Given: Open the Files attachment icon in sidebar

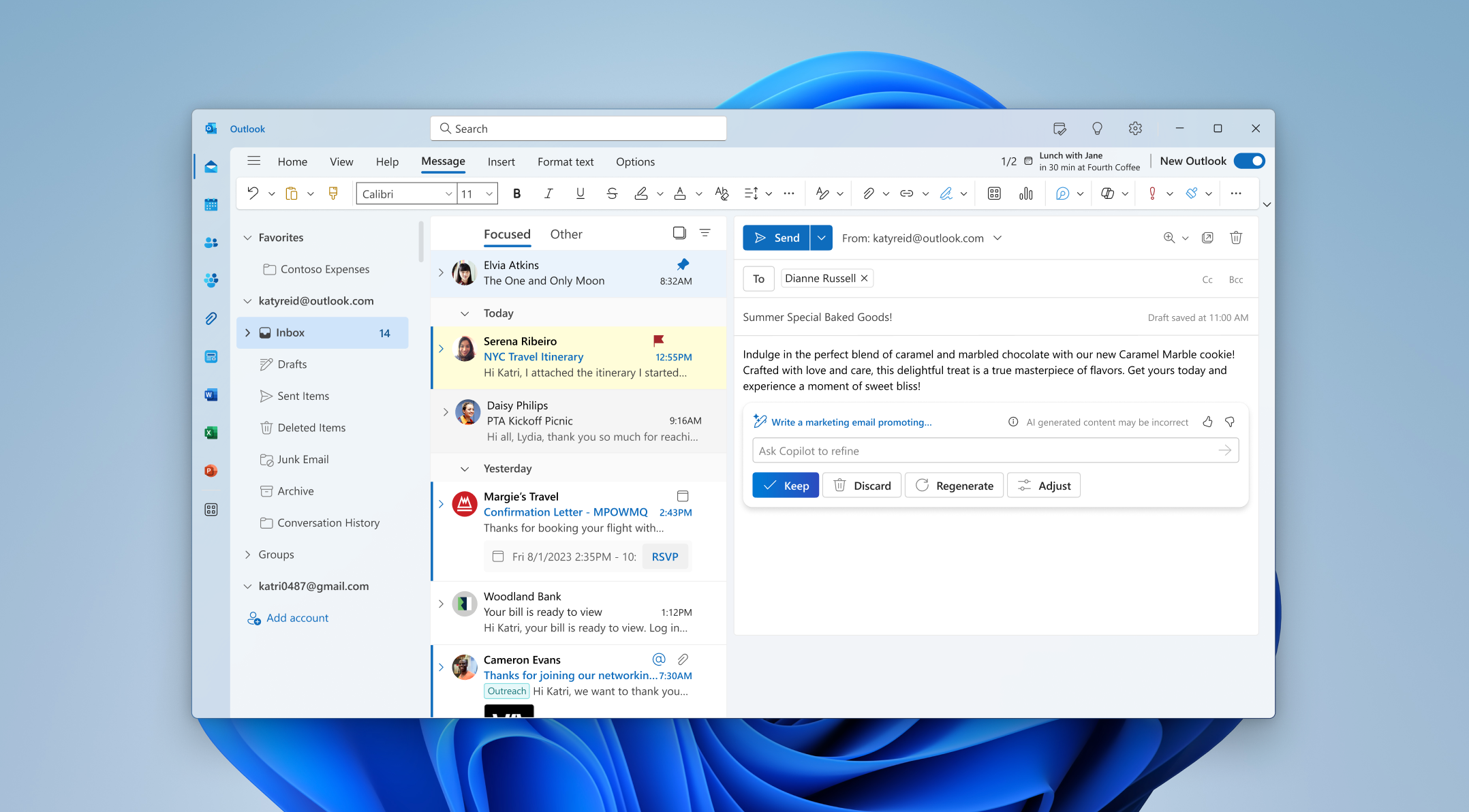Looking at the screenshot, I should click(211, 319).
